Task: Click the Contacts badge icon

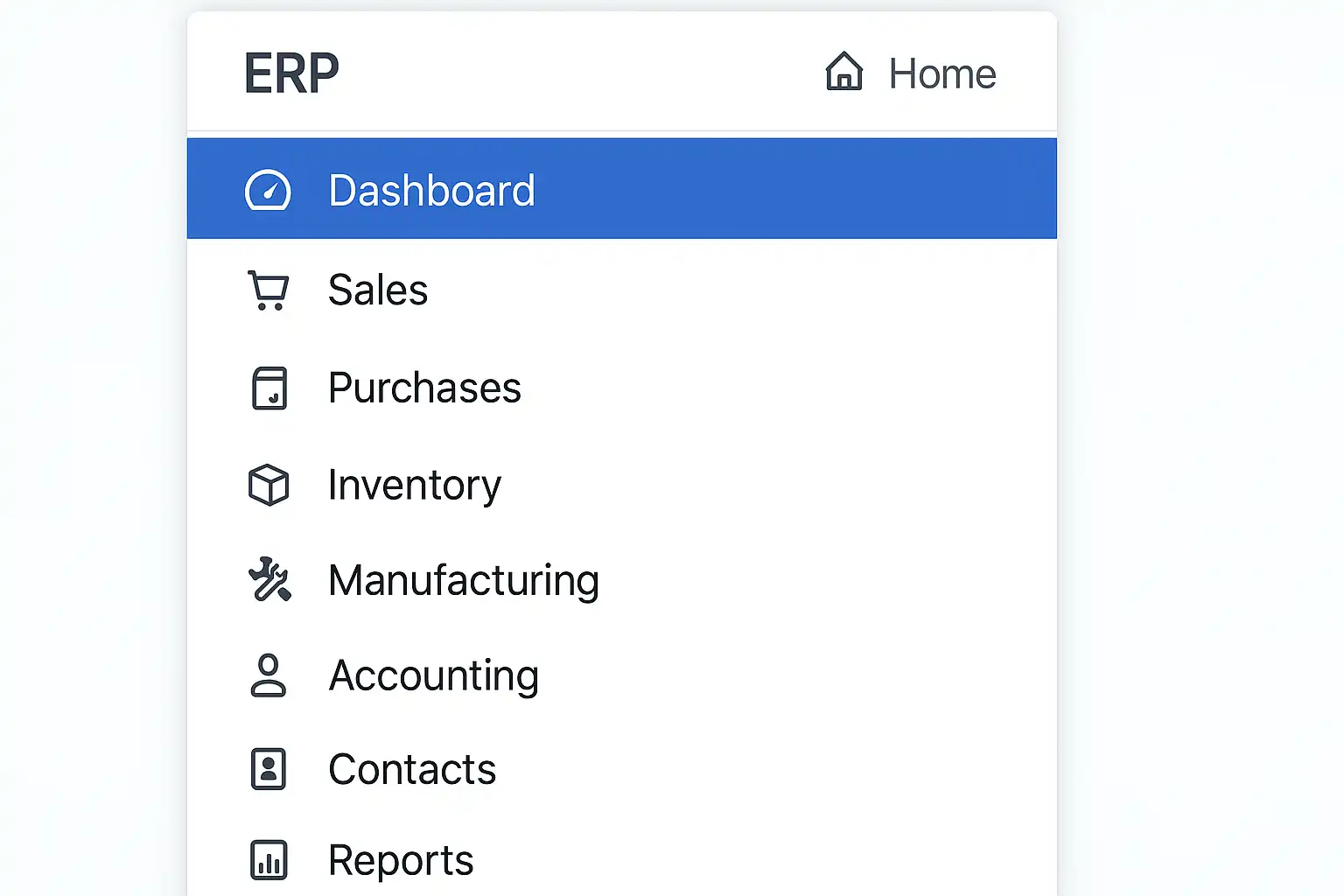Action: (x=269, y=769)
